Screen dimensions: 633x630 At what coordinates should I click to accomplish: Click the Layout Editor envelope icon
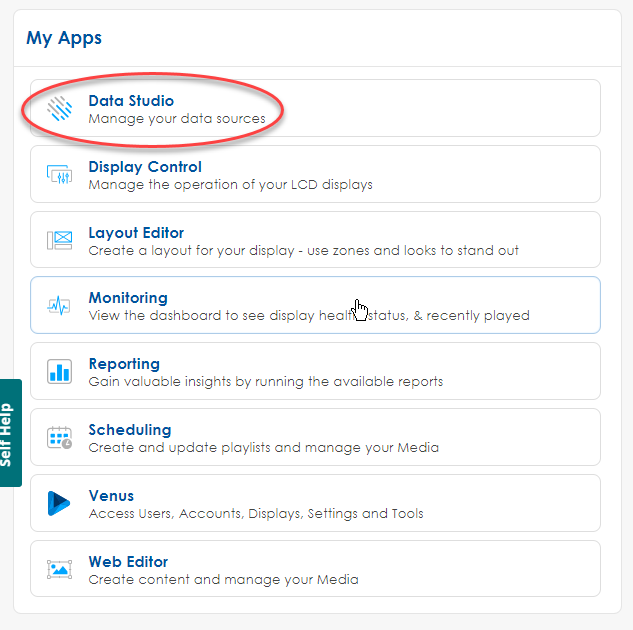tap(60, 241)
